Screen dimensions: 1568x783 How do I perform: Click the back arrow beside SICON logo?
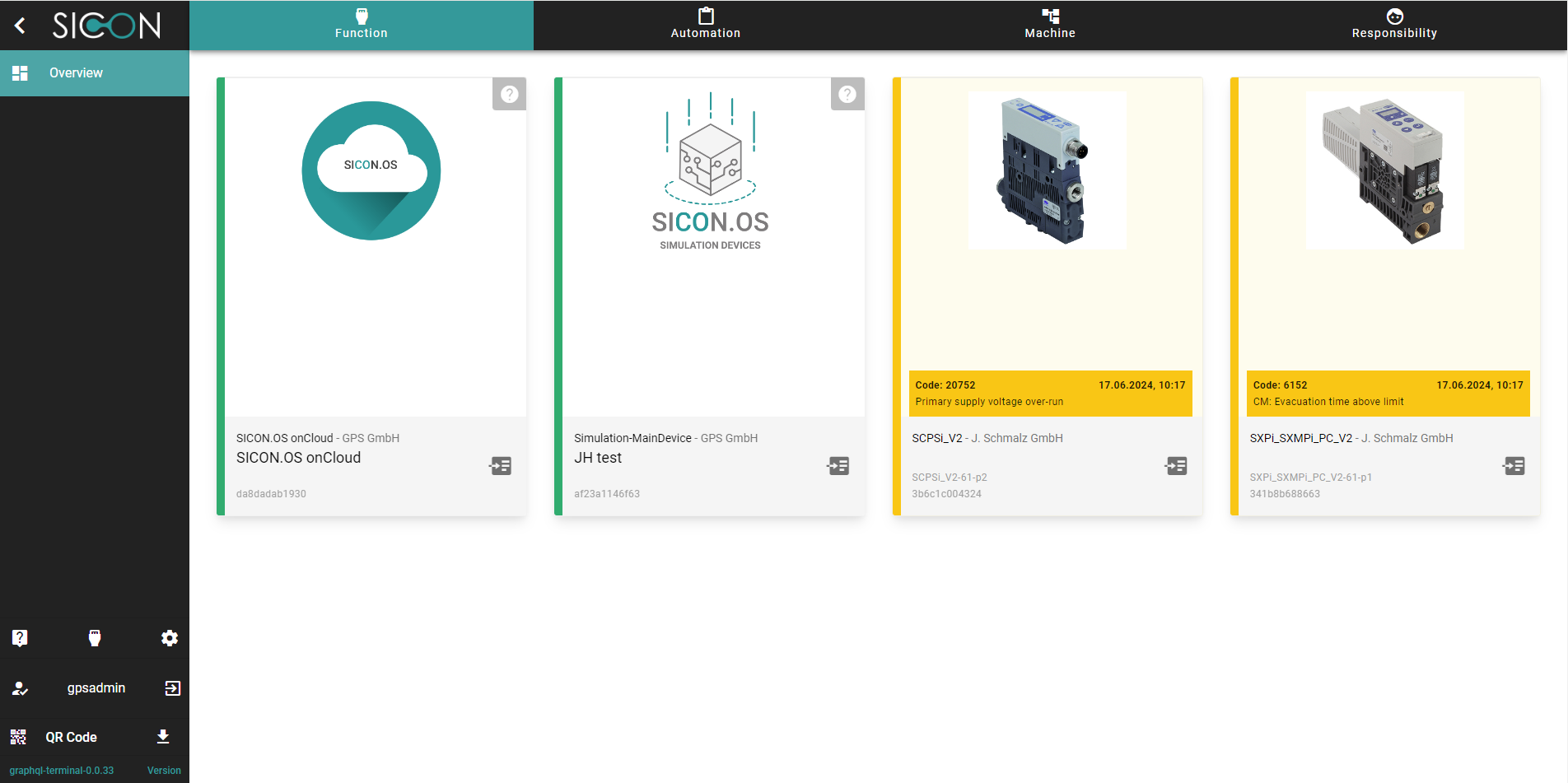(21, 26)
